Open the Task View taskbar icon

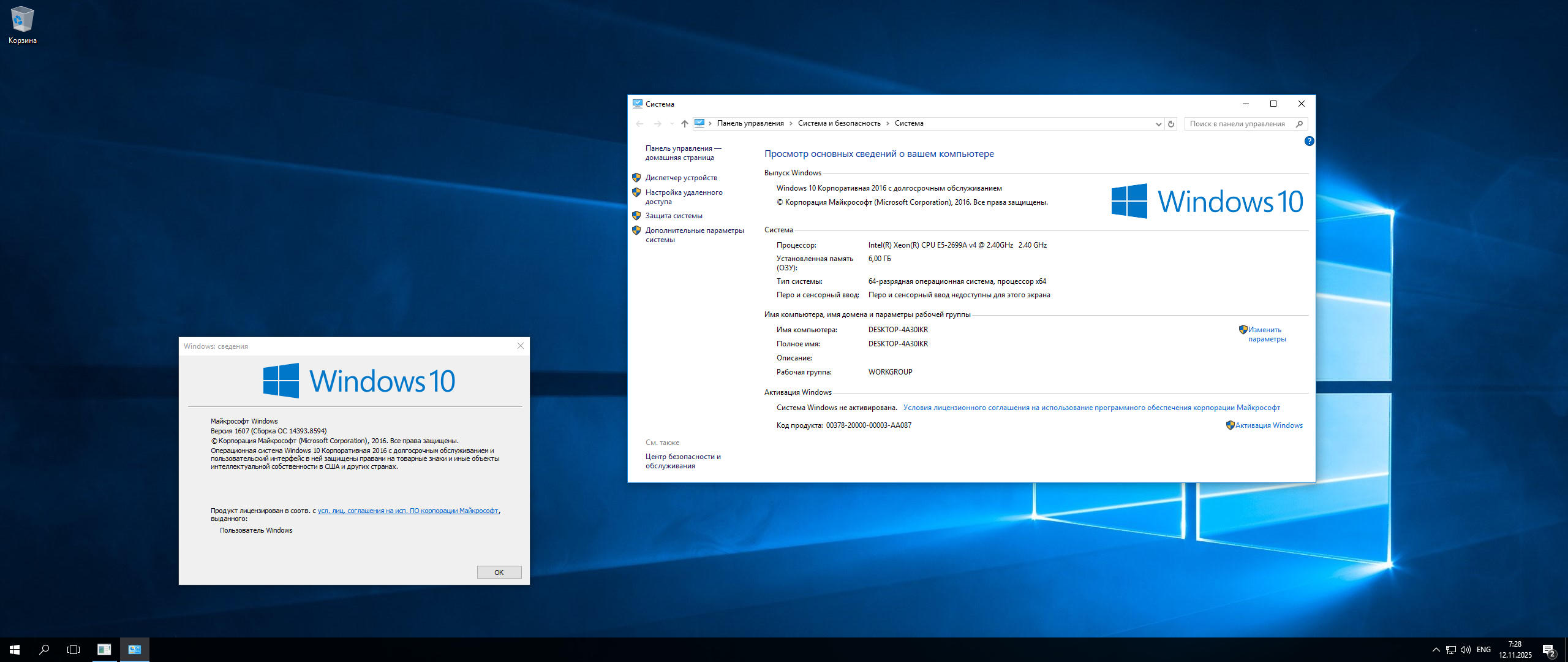tap(73, 650)
